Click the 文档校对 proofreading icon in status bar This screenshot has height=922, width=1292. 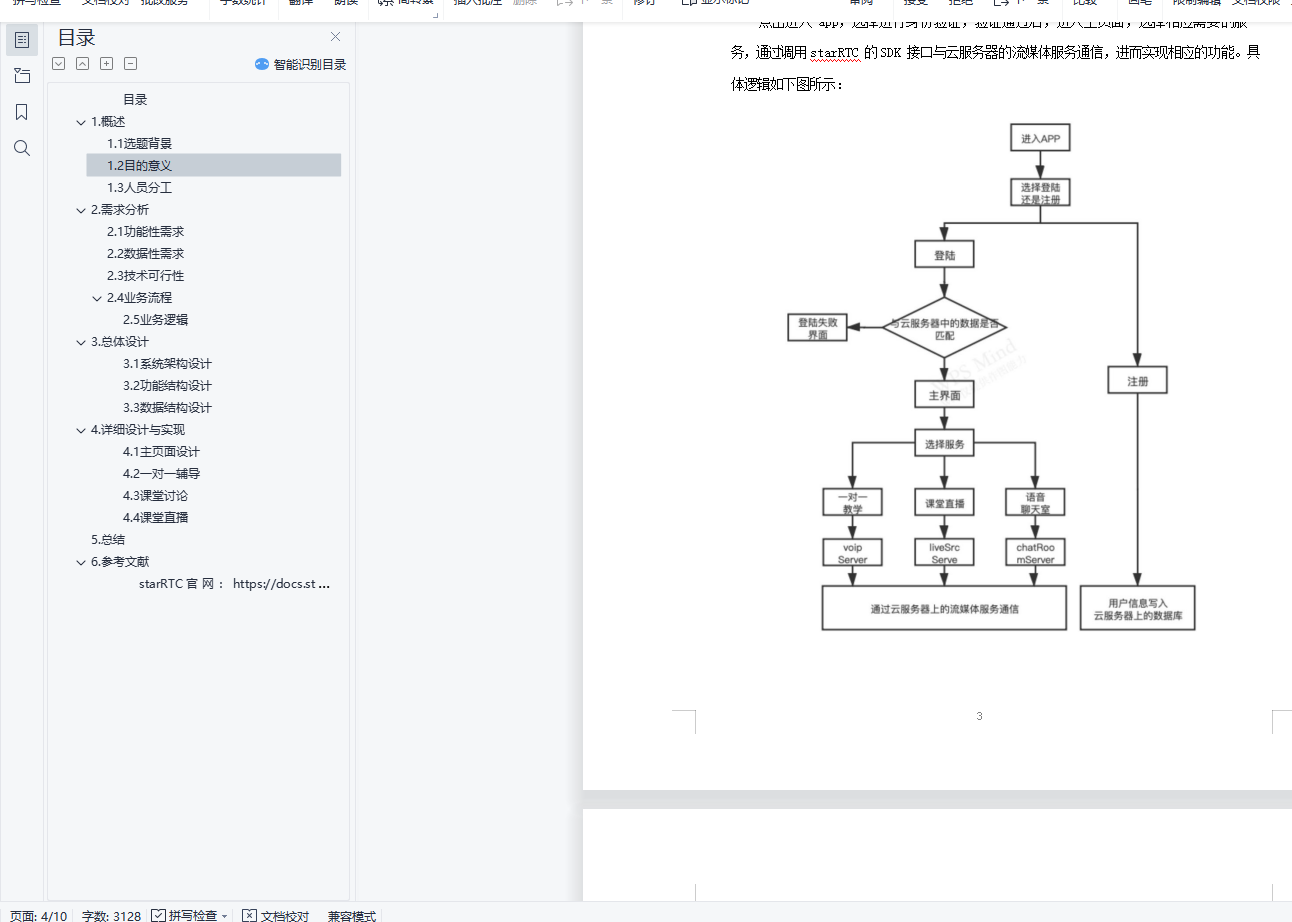click(250, 915)
